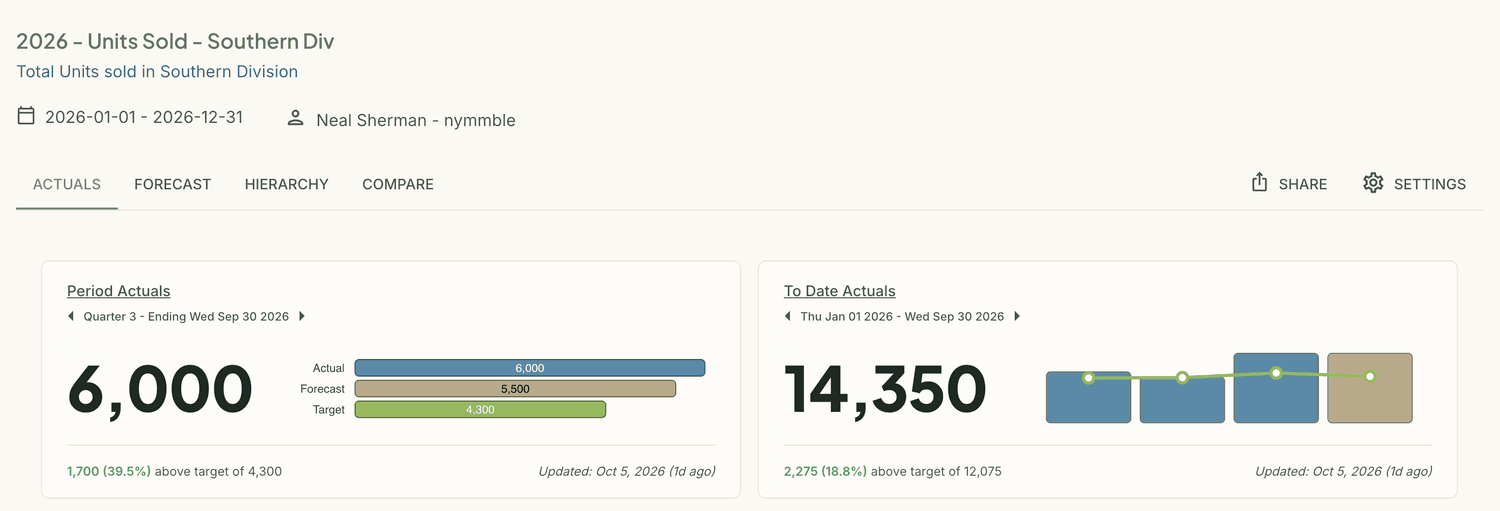This screenshot has width=1500, height=511.
Task: Click the 6,000 period actuals value
Action: tap(160, 389)
